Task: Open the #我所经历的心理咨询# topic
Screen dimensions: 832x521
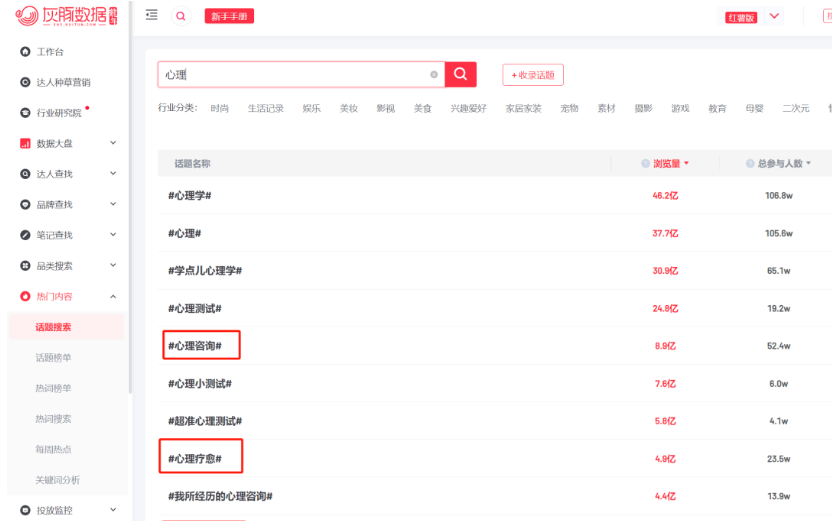Action: click(x=220, y=496)
